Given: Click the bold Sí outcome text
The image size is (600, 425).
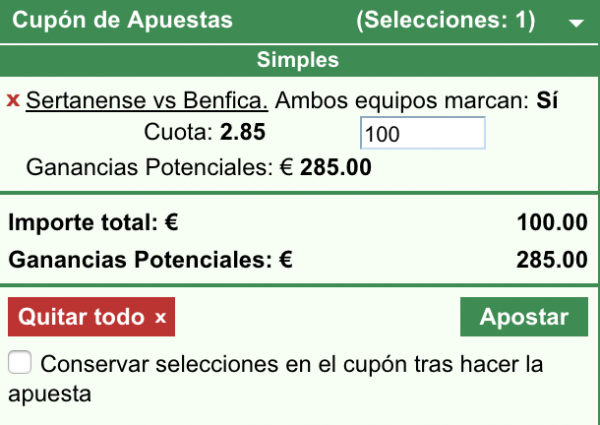Looking at the screenshot, I should pos(546,101).
